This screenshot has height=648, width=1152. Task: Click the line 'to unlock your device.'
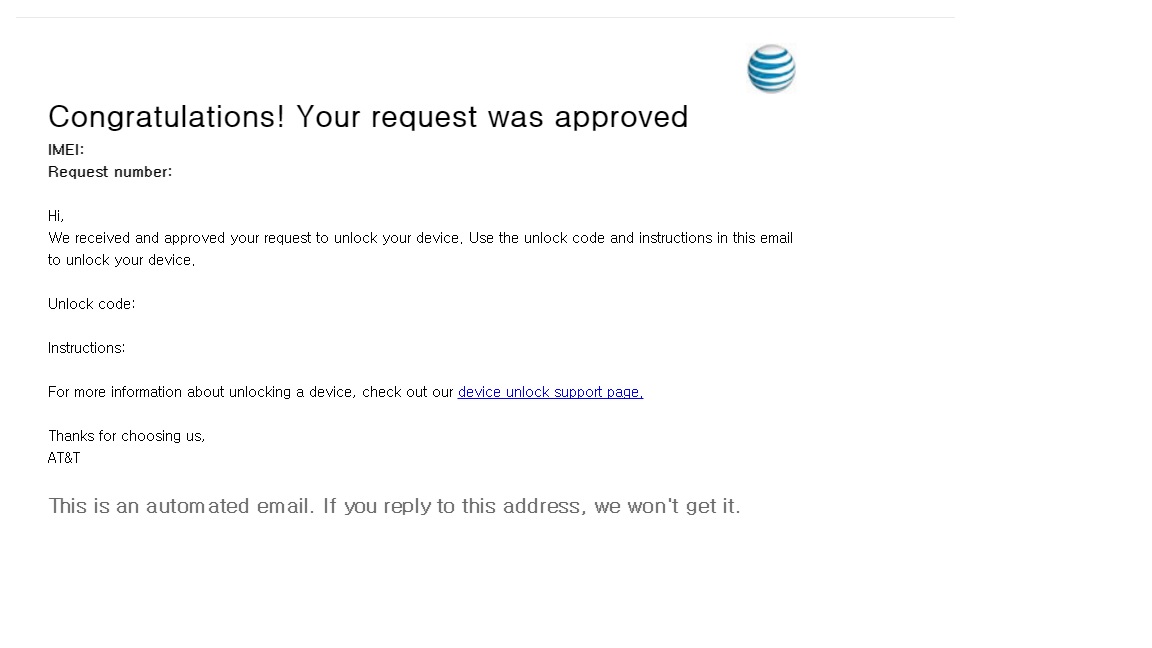tap(121, 260)
